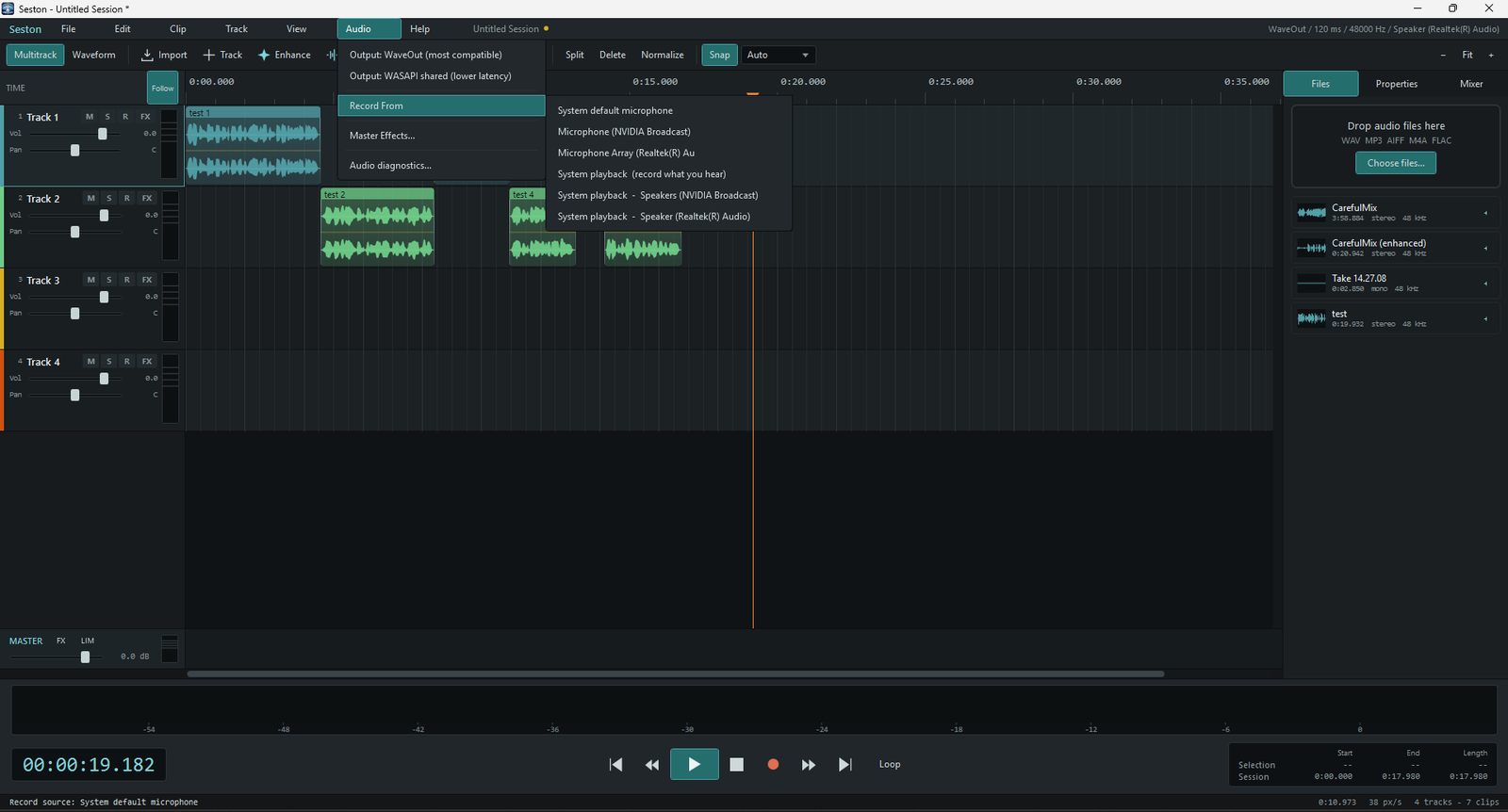Viewport: 1508px width, 812px height.
Task: Toggle the master LIM limiter
Action: click(88, 641)
